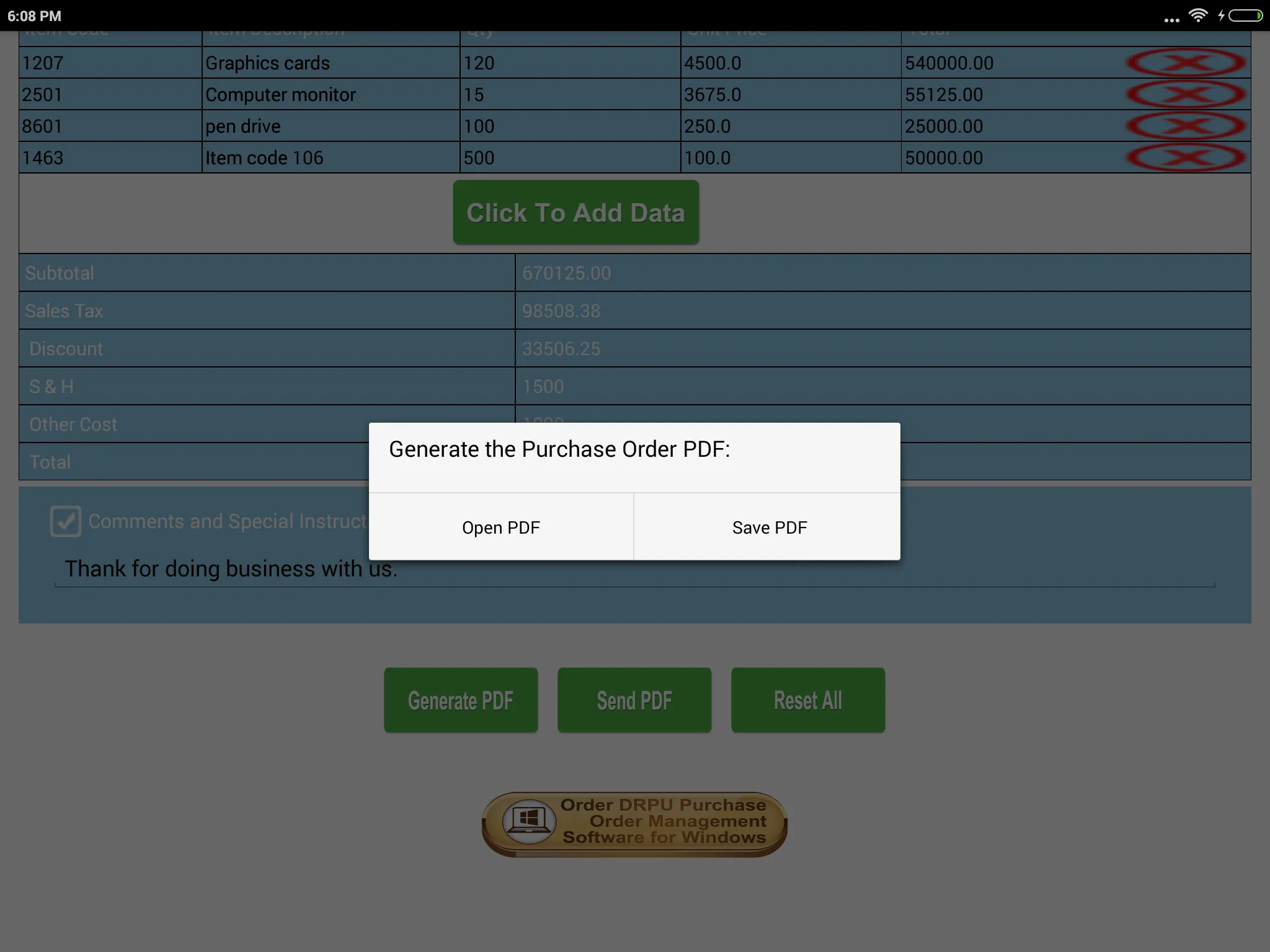Click total cell 55125.00
Screen dimensions: 1270x952
click(944, 94)
